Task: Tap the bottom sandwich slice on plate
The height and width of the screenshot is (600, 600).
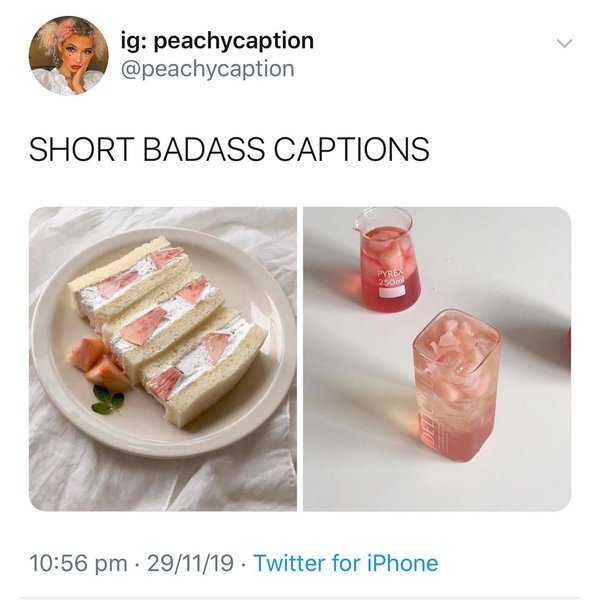Action: coord(204,371)
